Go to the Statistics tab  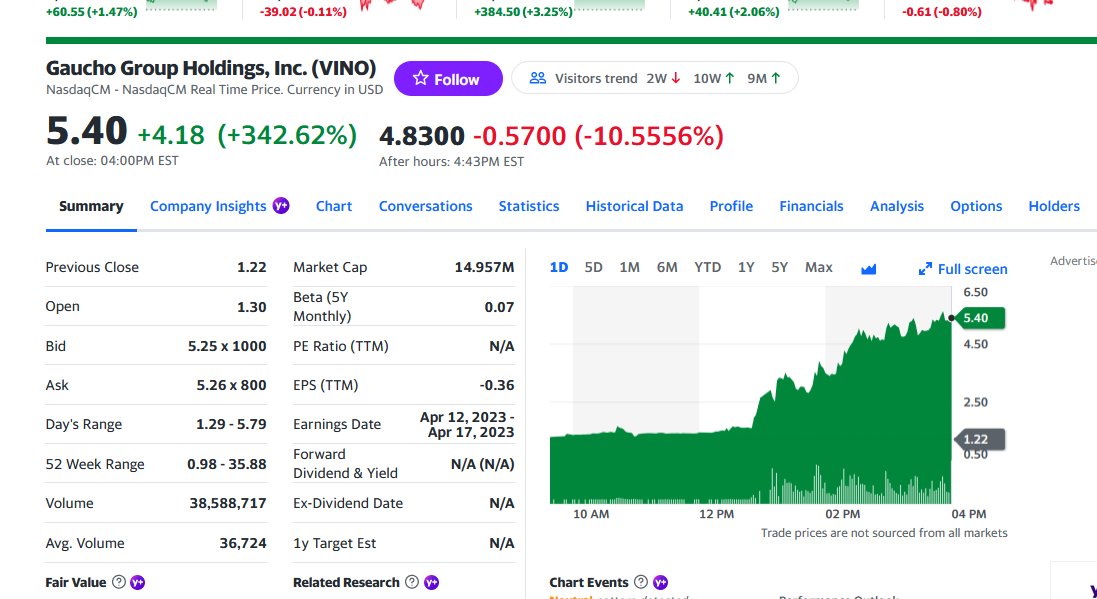[529, 206]
